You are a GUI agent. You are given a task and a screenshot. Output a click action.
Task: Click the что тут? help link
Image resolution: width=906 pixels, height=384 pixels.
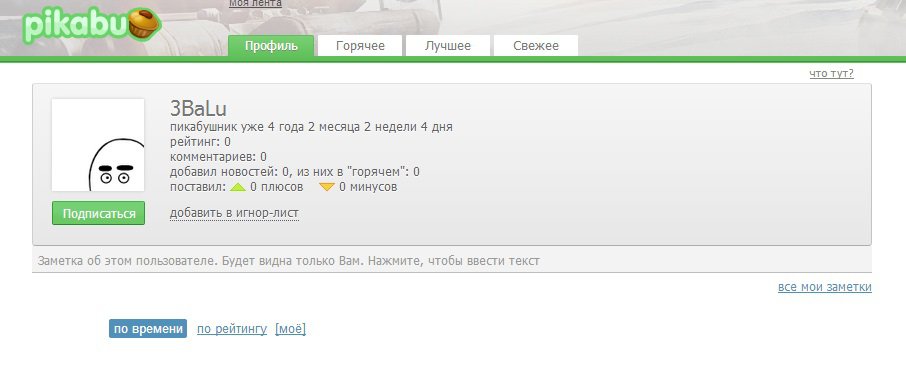click(x=831, y=73)
